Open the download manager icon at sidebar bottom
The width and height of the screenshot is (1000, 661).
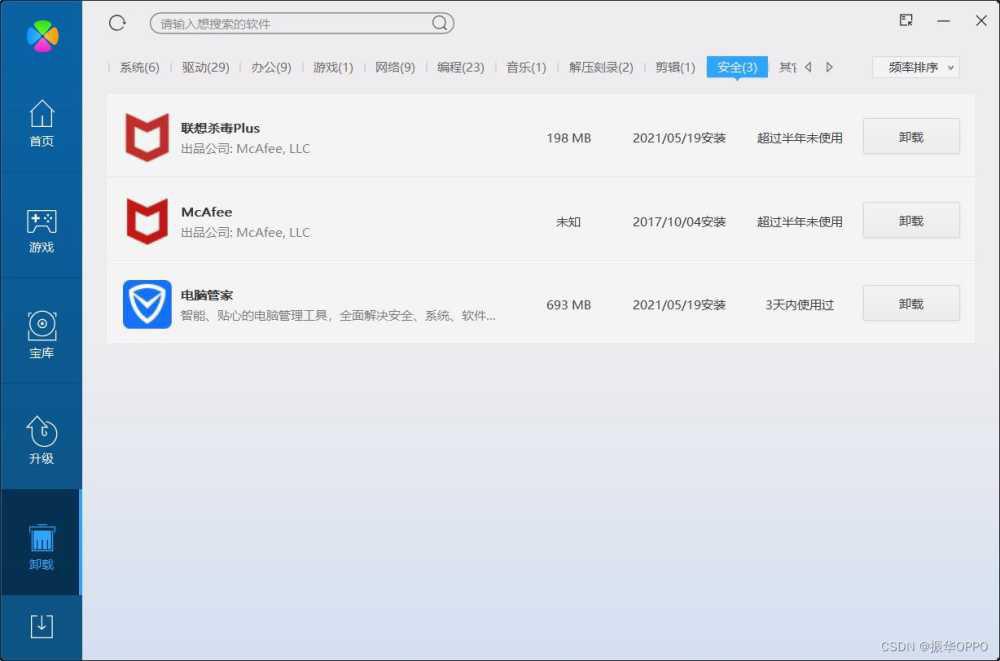41,625
